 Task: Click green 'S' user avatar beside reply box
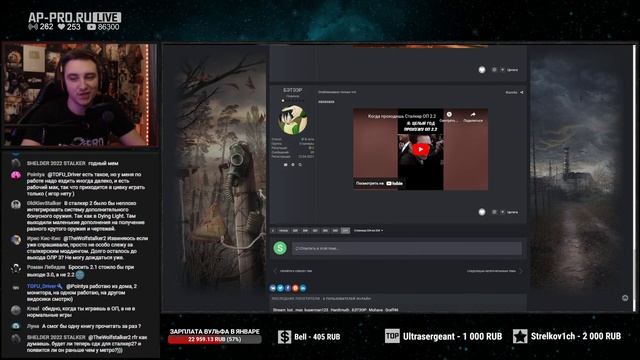pos(280,248)
